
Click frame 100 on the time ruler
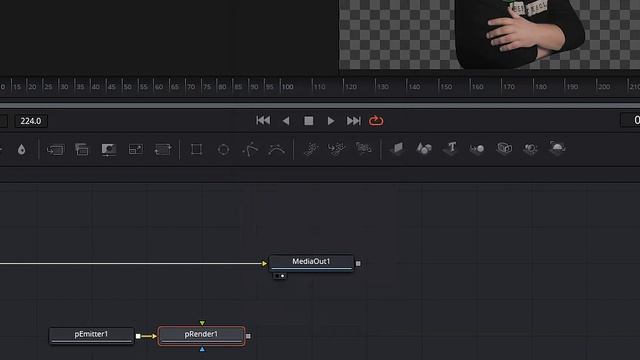[x=287, y=87]
